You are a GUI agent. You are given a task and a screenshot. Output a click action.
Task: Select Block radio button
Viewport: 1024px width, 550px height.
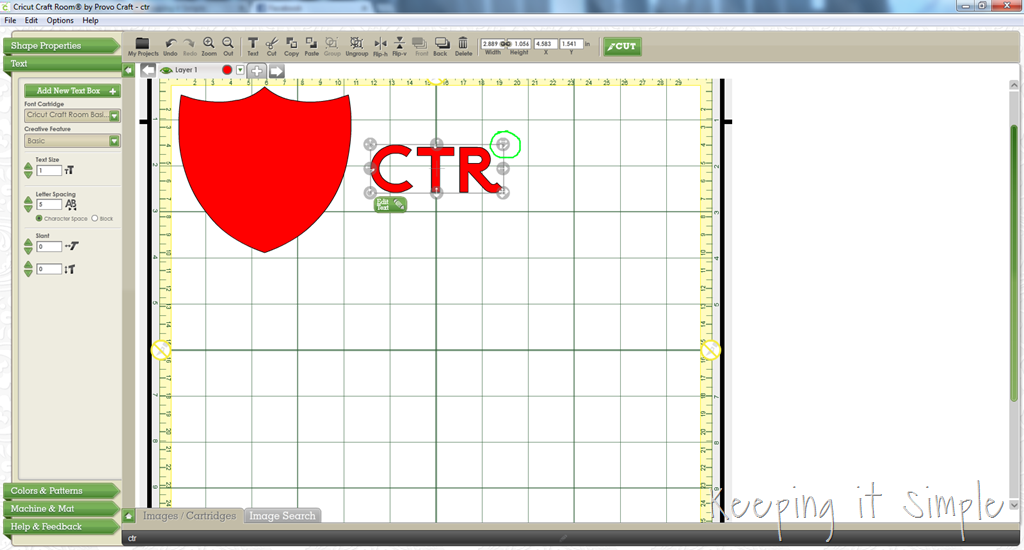[x=95, y=218]
